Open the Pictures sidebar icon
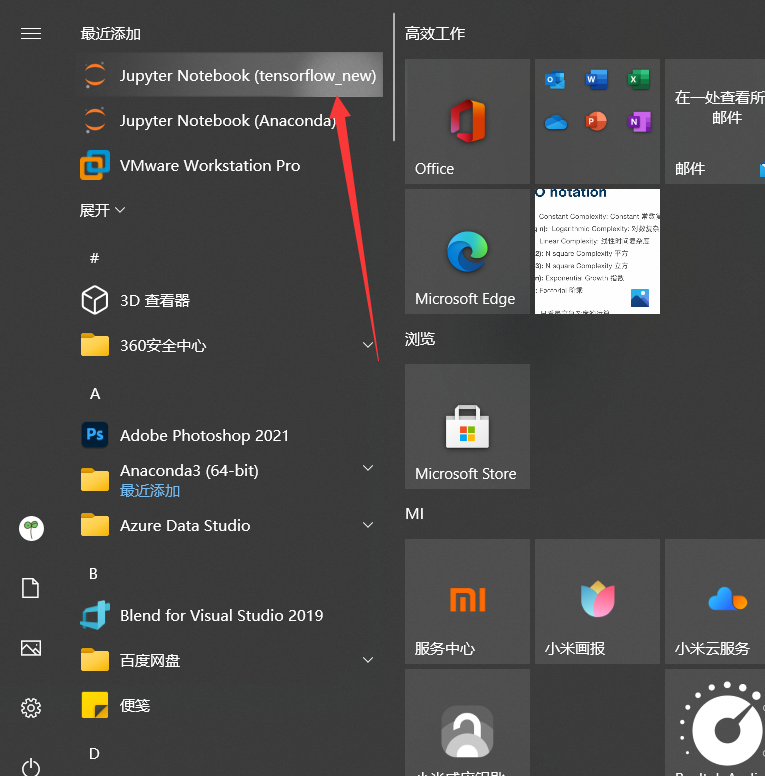 pyautogui.click(x=31, y=648)
